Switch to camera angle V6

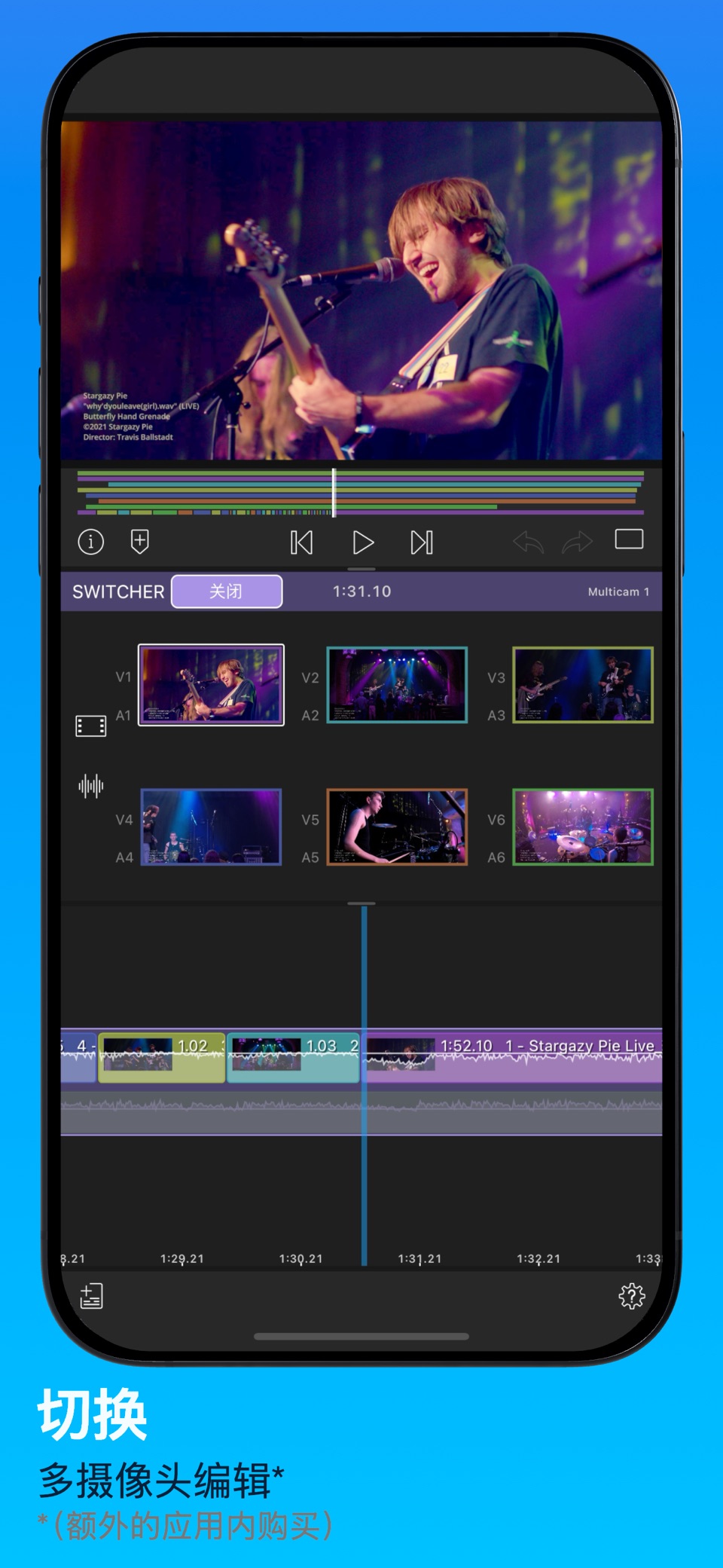[583, 827]
